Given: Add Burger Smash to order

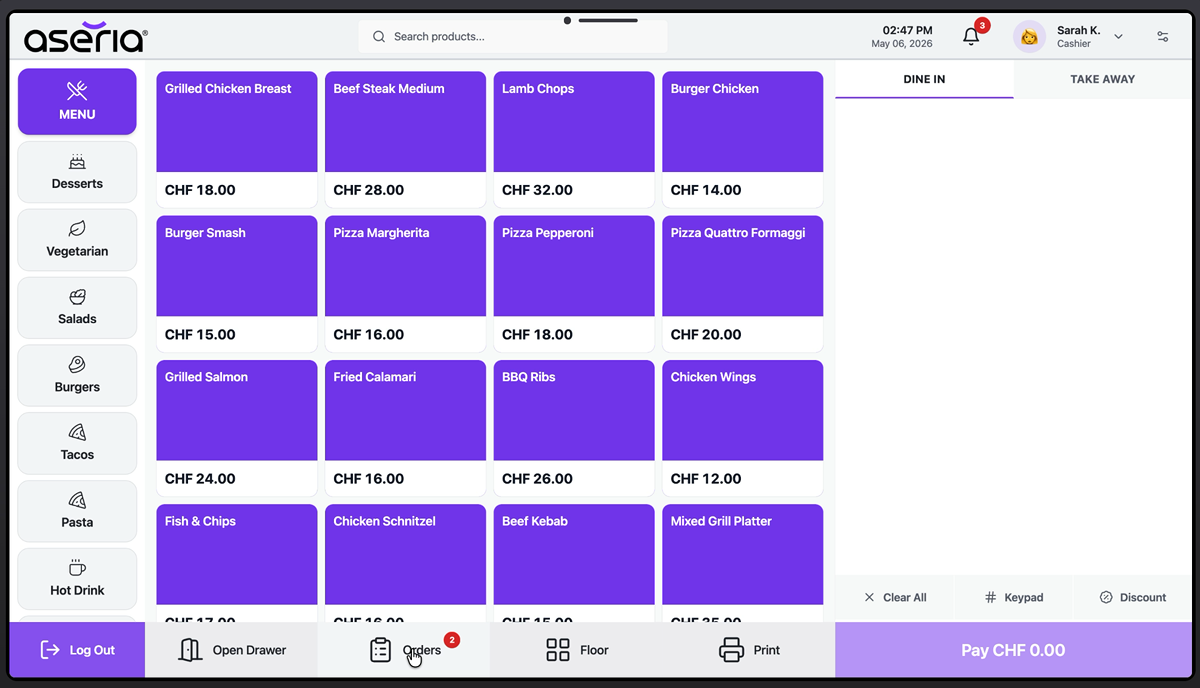Looking at the screenshot, I should 237,284.
